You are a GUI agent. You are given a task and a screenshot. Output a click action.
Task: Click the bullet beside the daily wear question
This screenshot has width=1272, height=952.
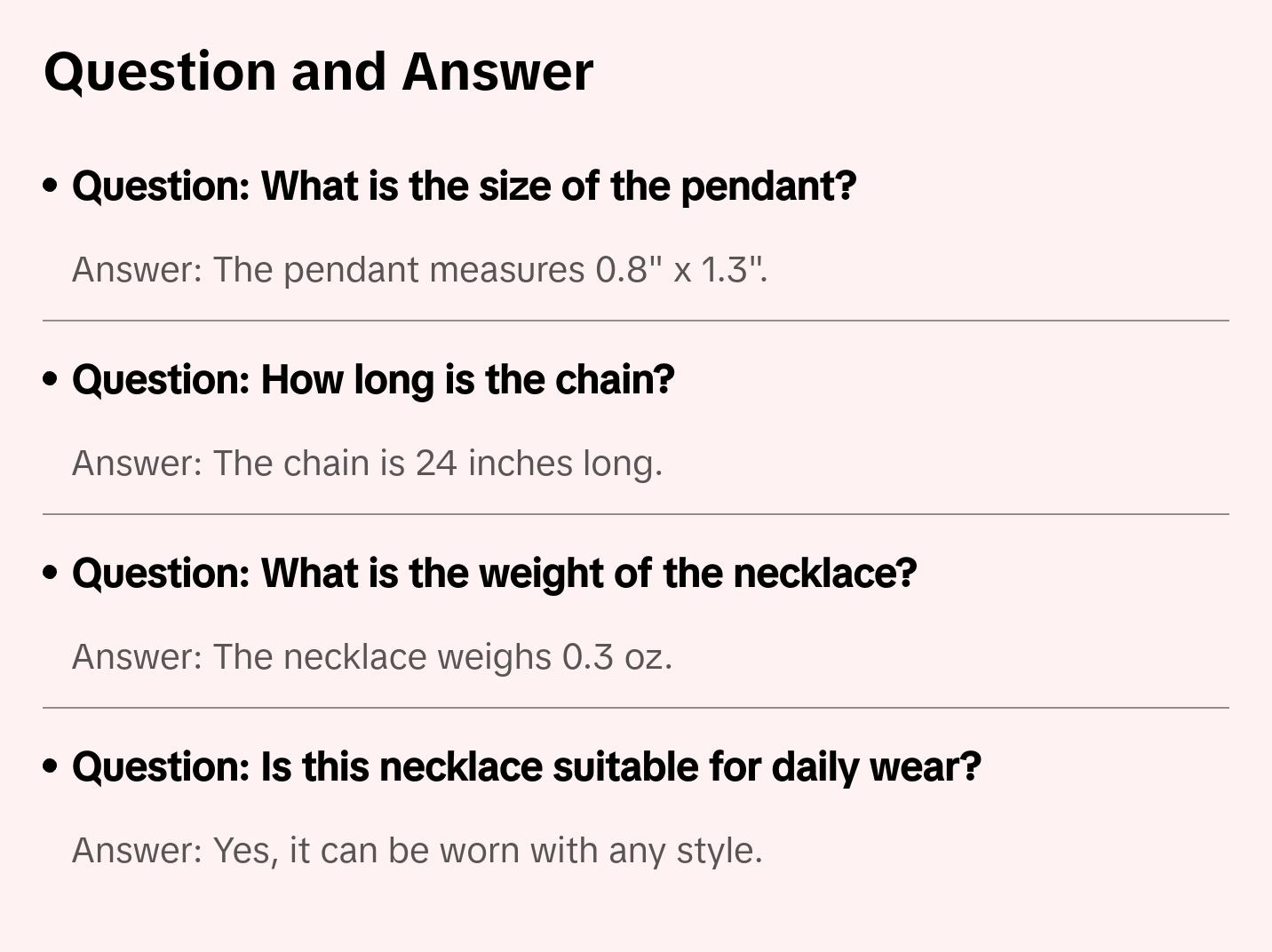point(51,766)
